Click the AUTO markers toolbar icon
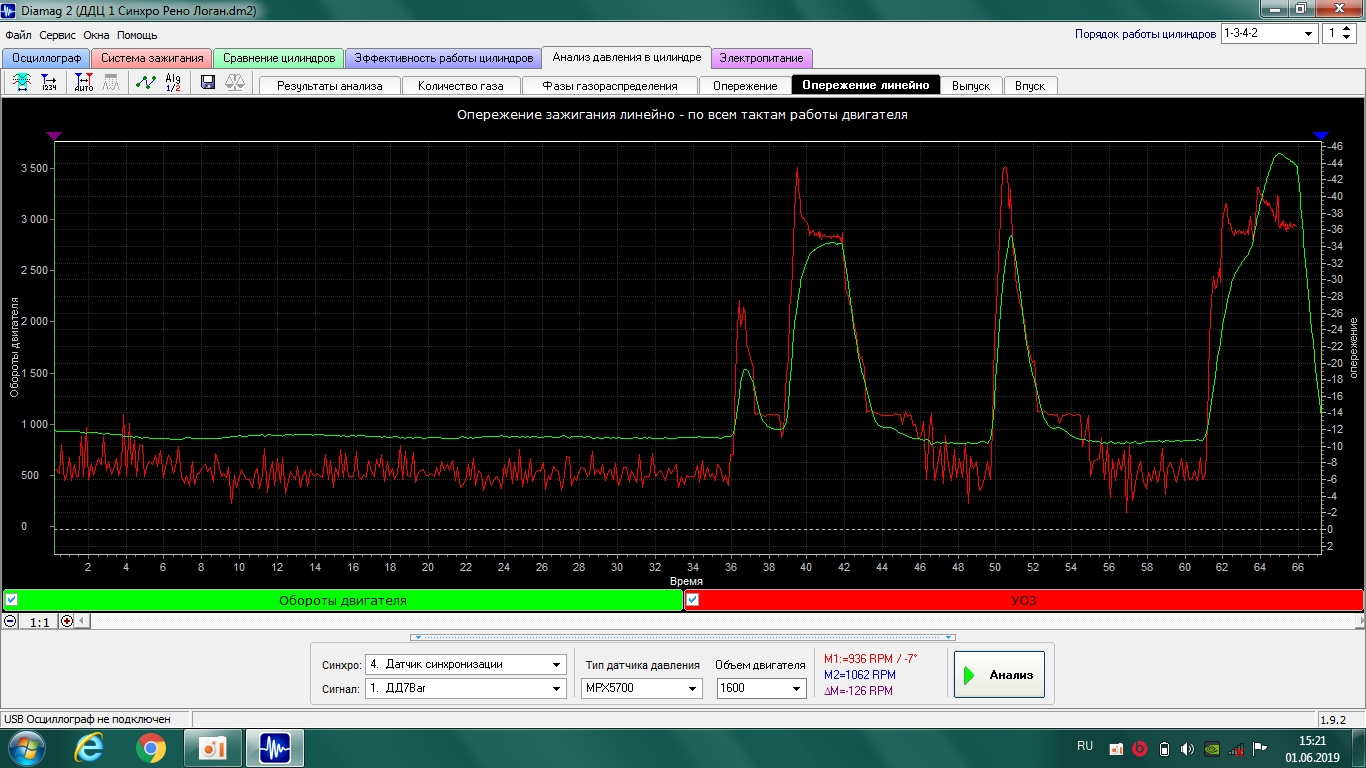The image size is (1366, 768). click(x=84, y=83)
